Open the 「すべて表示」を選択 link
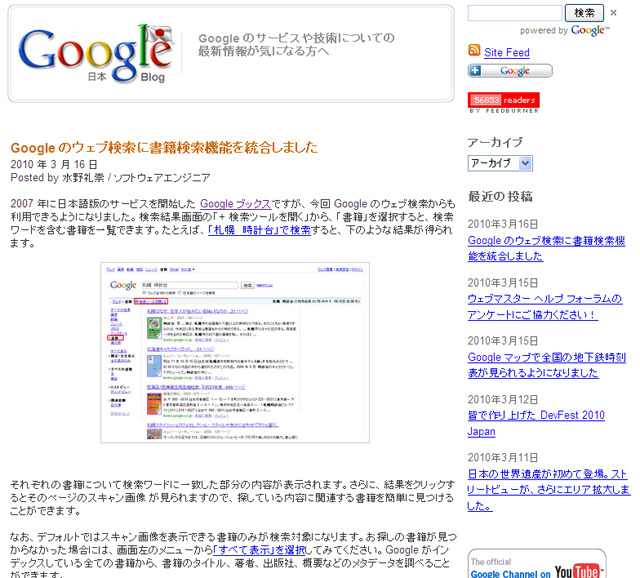The height and width of the screenshot is (578, 640). coord(259,550)
